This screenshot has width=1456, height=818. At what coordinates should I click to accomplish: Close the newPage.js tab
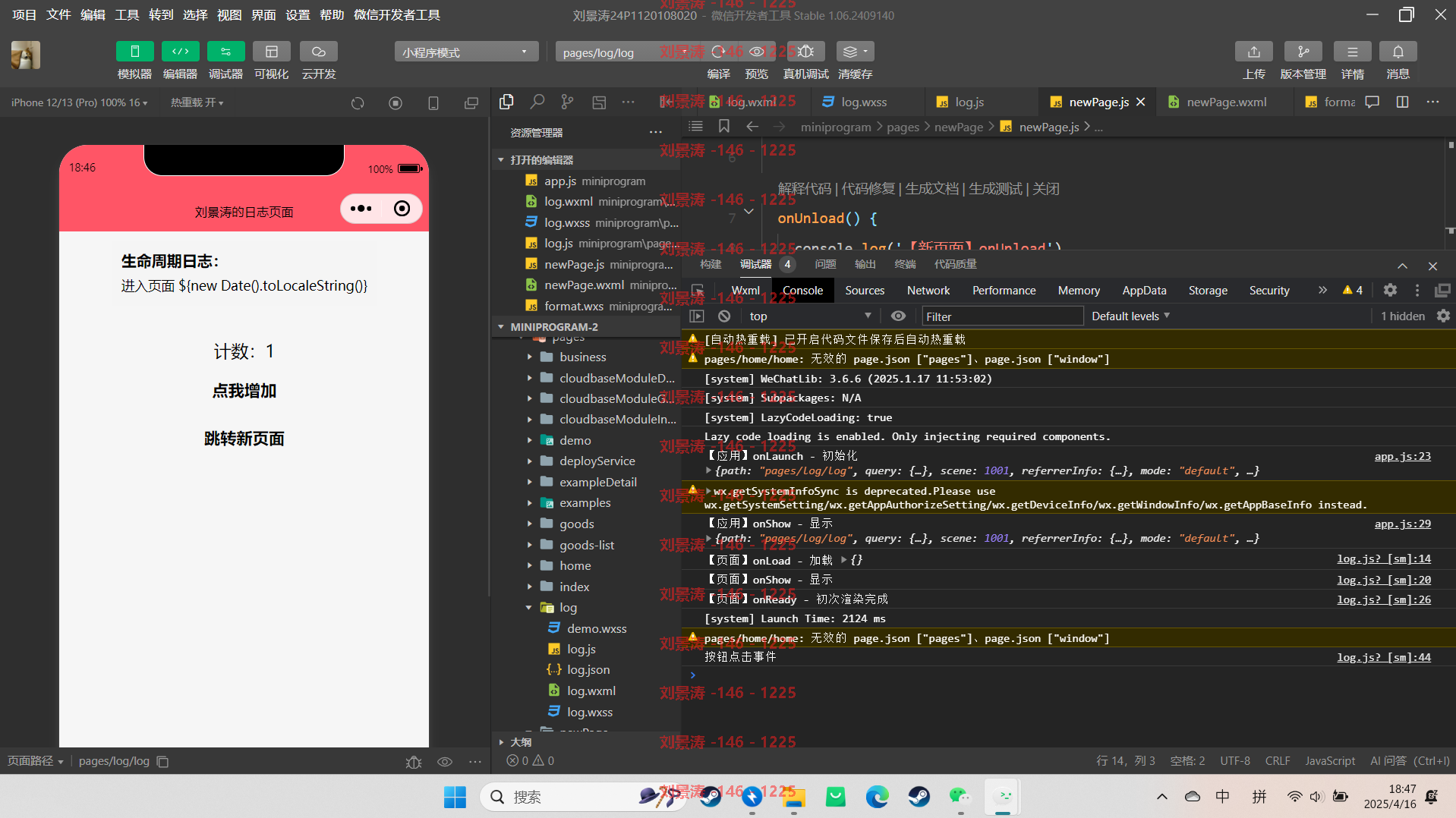click(1140, 102)
